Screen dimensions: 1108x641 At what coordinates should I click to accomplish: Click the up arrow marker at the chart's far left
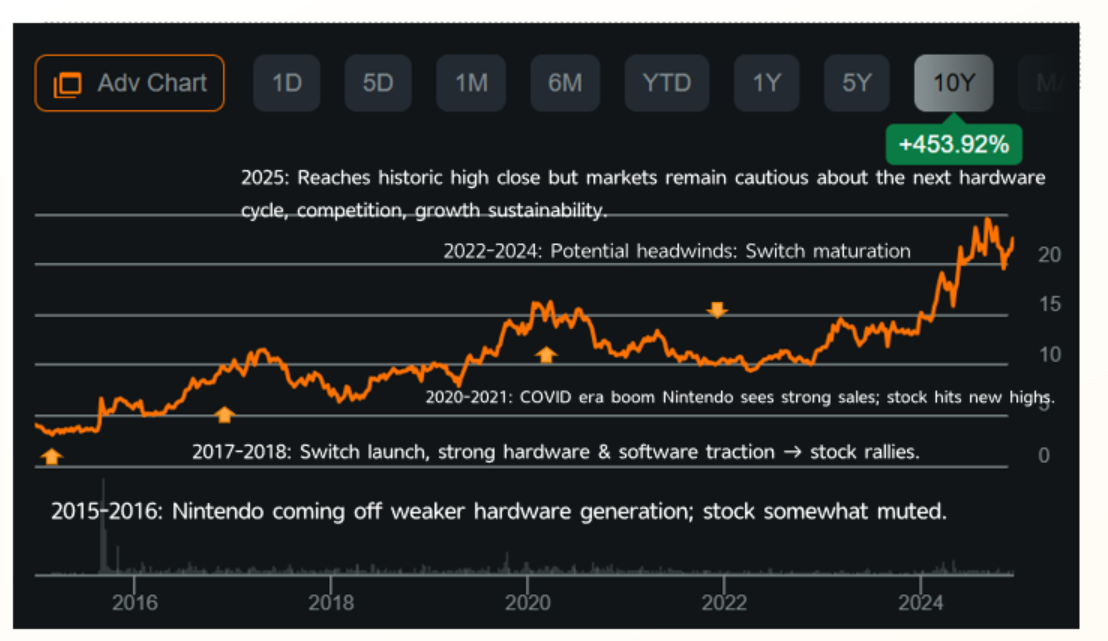pyautogui.click(x=50, y=456)
